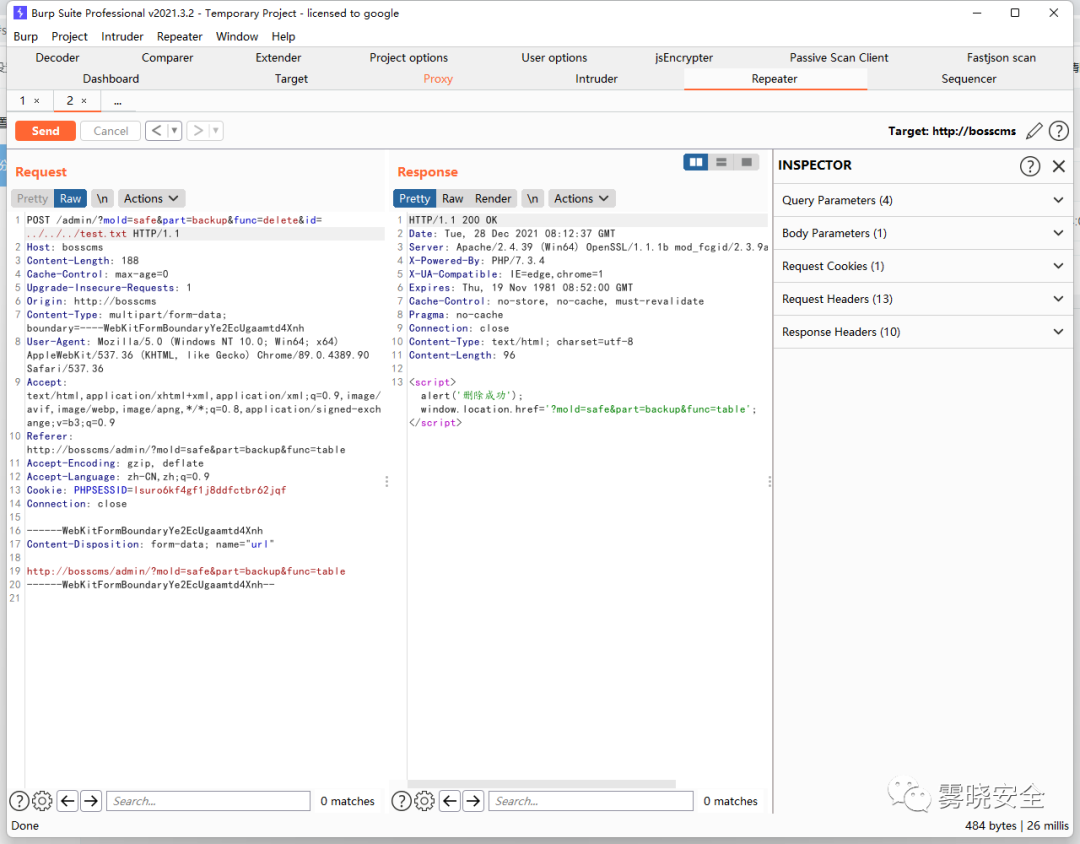Switch to top-bottom layout icon
The image size is (1080, 844).
[721, 162]
